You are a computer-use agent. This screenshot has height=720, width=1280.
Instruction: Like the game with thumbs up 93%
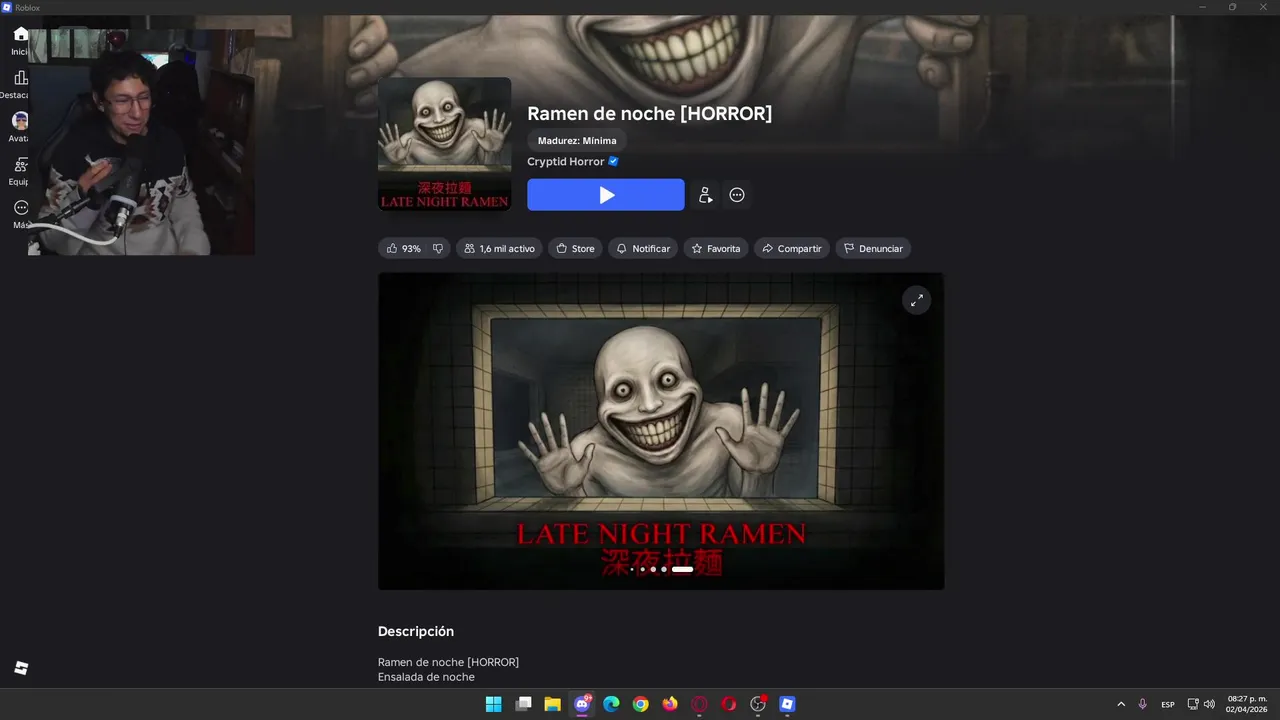pyautogui.click(x=403, y=248)
